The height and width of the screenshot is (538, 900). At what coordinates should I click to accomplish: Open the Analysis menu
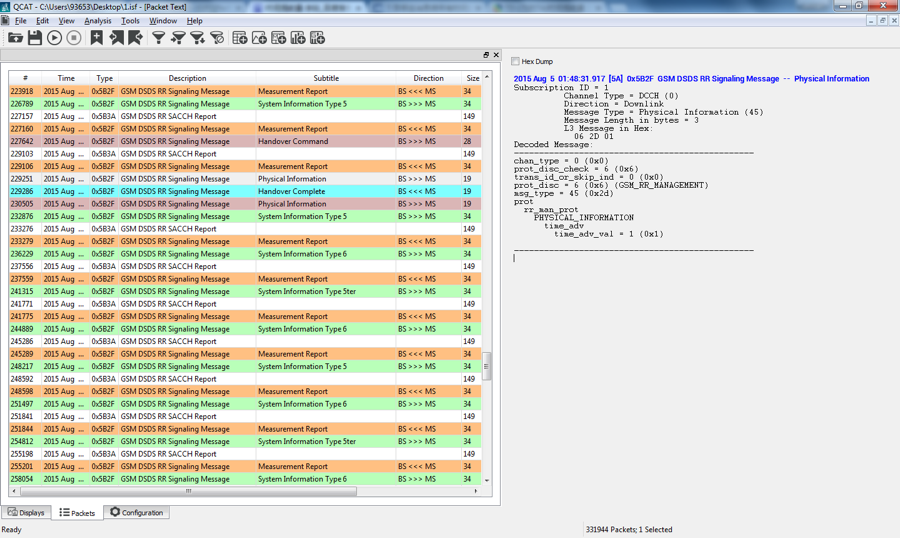98,21
